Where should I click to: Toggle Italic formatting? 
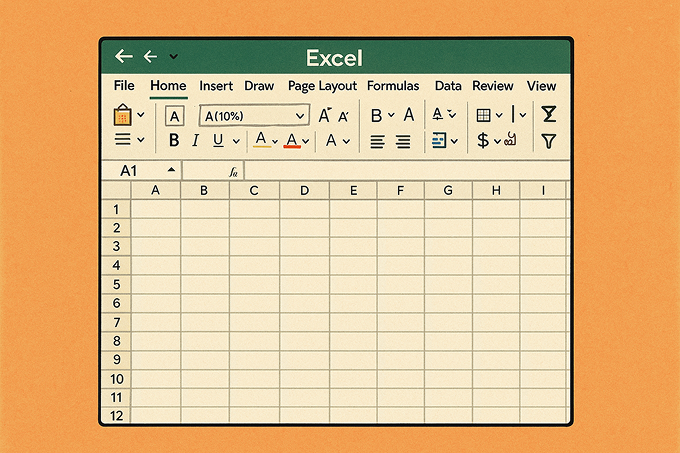pyautogui.click(x=196, y=140)
